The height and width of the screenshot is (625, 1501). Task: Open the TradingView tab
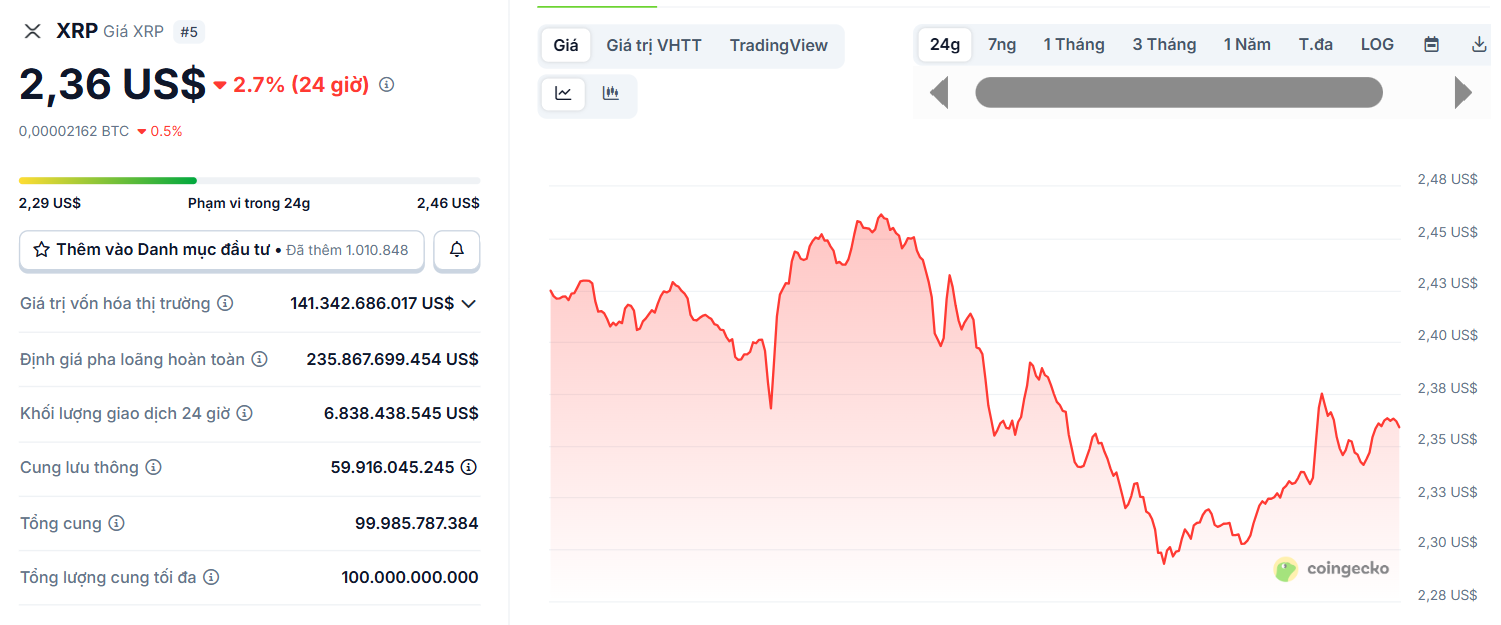coord(779,46)
